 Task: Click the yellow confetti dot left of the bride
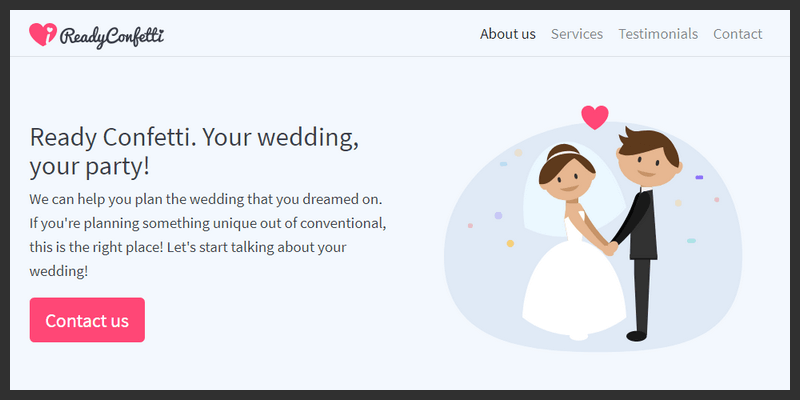[x=510, y=243]
